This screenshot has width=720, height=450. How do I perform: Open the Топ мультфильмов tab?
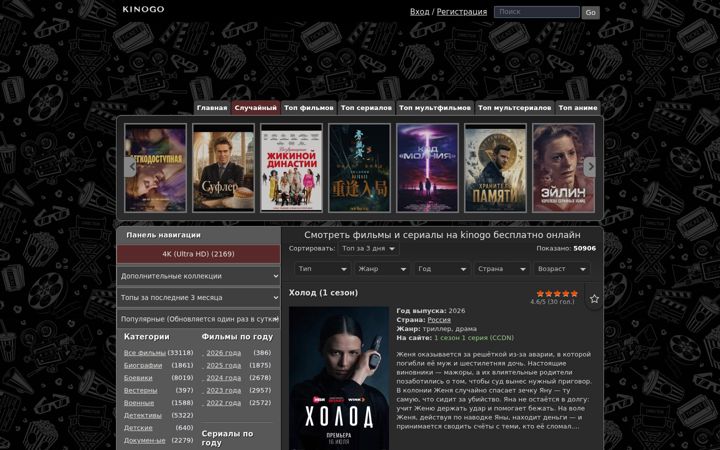[x=434, y=108]
